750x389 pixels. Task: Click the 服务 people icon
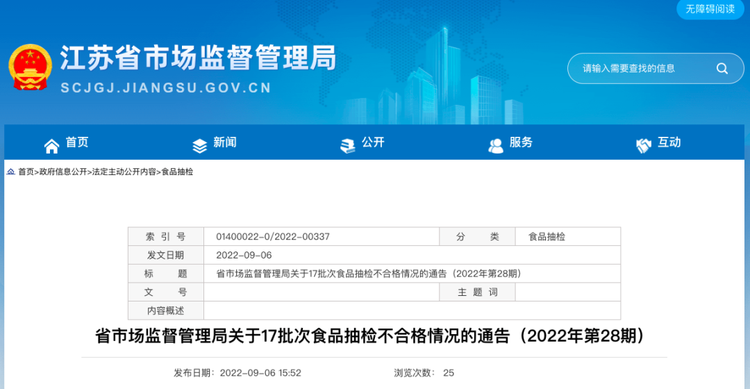[x=496, y=146]
